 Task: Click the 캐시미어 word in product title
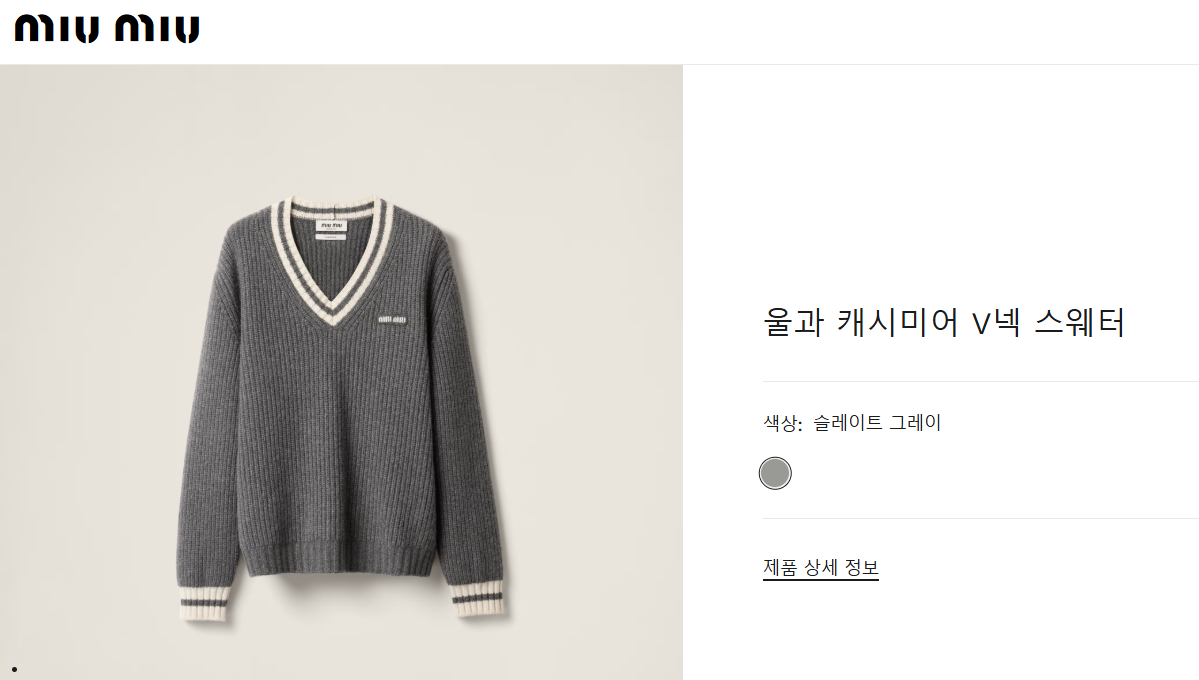897,322
